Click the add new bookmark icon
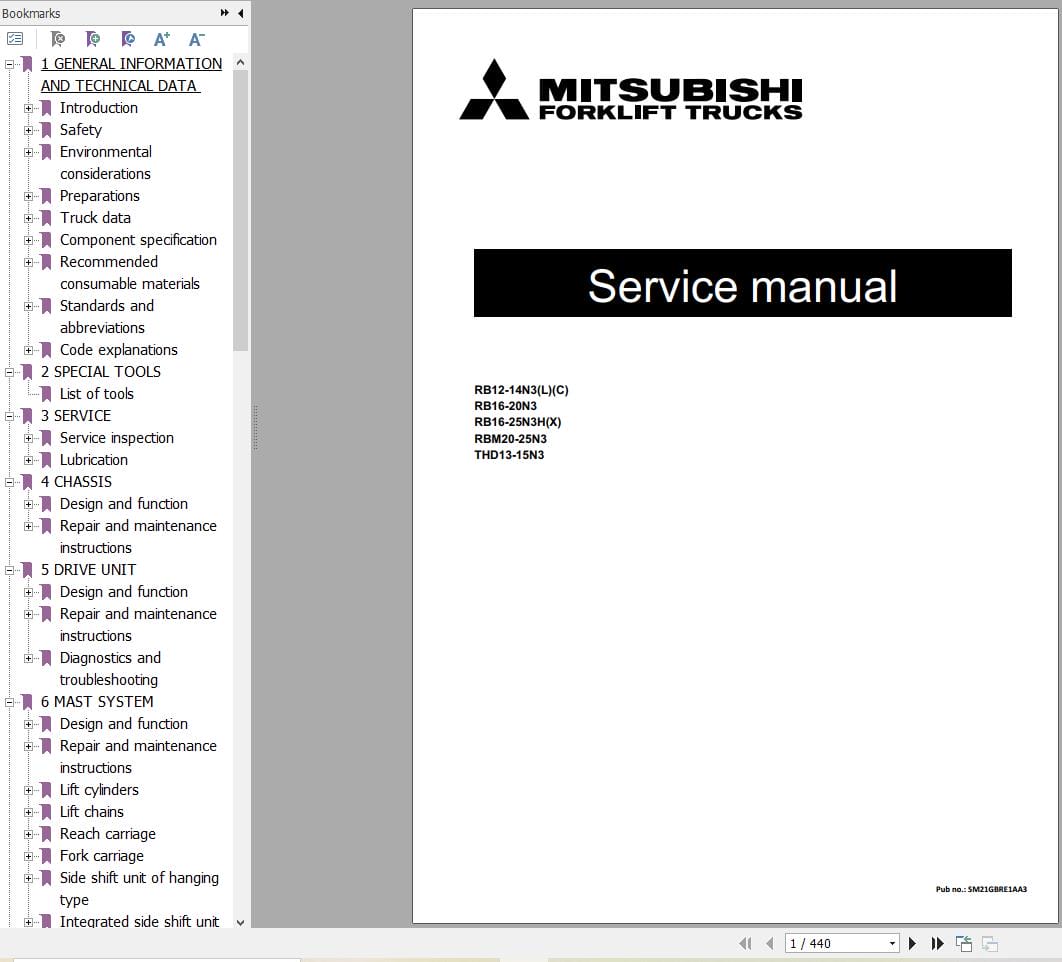The width and height of the screenshot is (1062, 962). tap(93, 39)
